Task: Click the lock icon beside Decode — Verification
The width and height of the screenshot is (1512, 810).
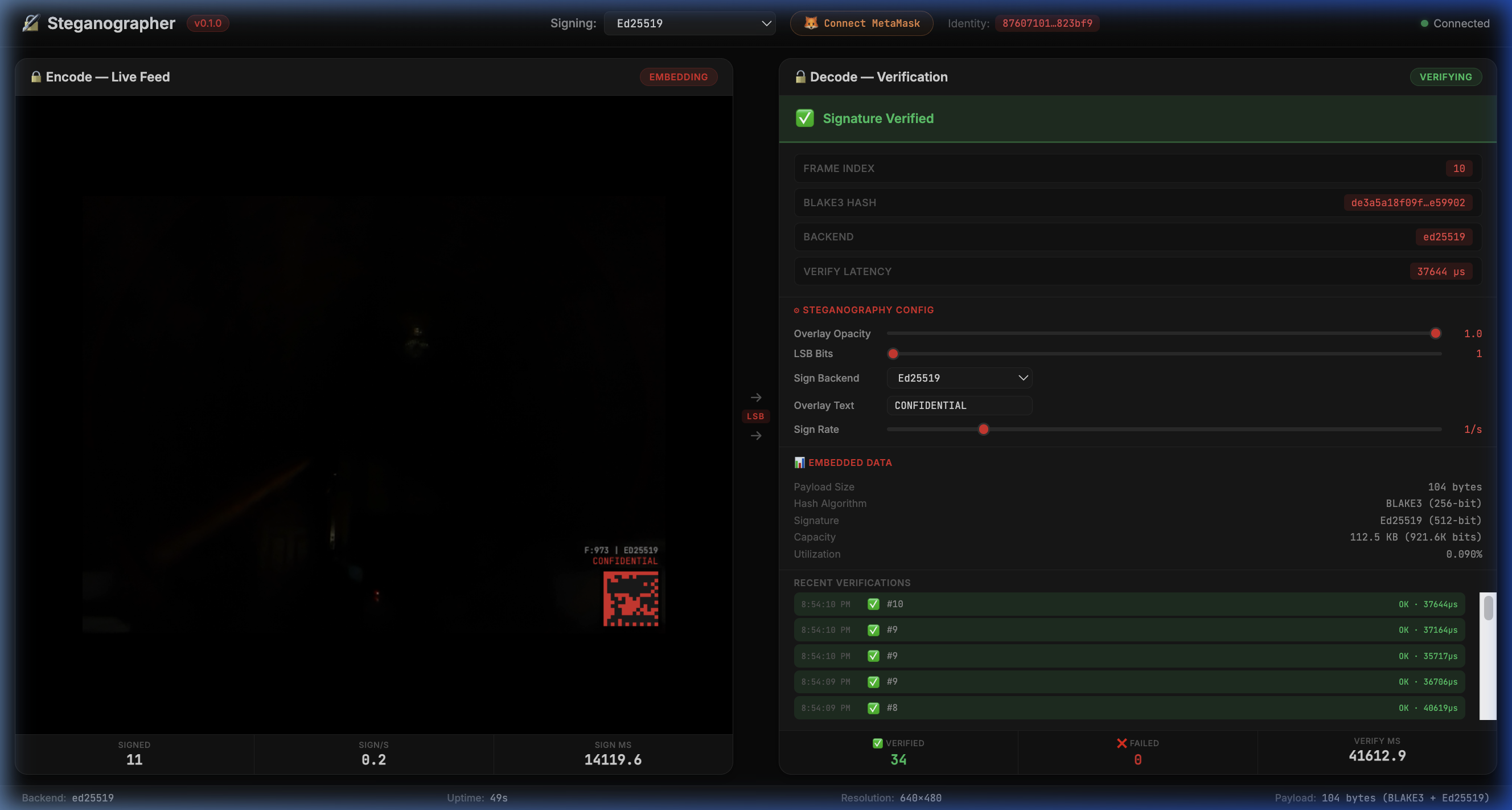Action: coord(800,77)
